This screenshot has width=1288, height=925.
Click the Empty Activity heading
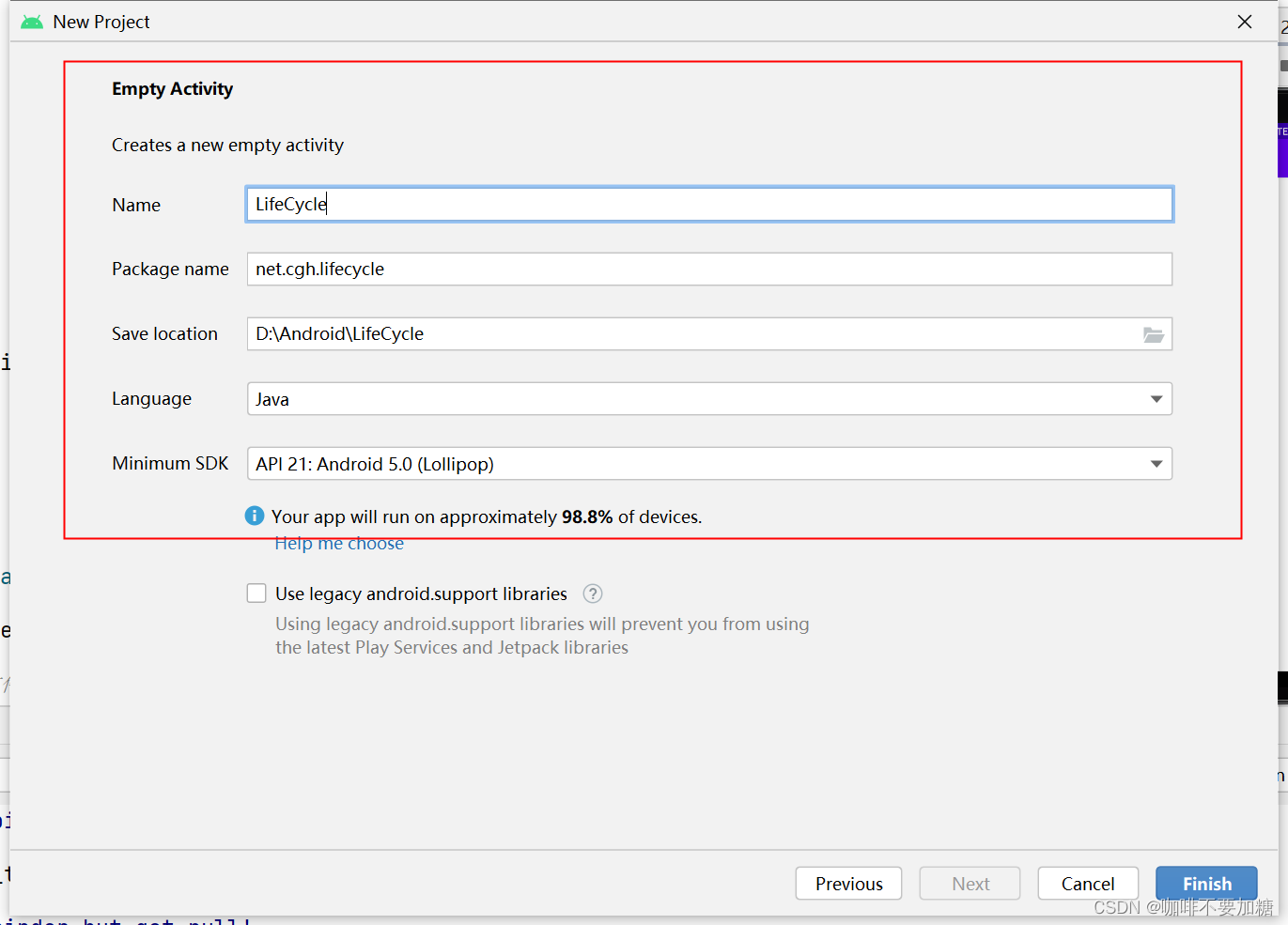point(173,89)
